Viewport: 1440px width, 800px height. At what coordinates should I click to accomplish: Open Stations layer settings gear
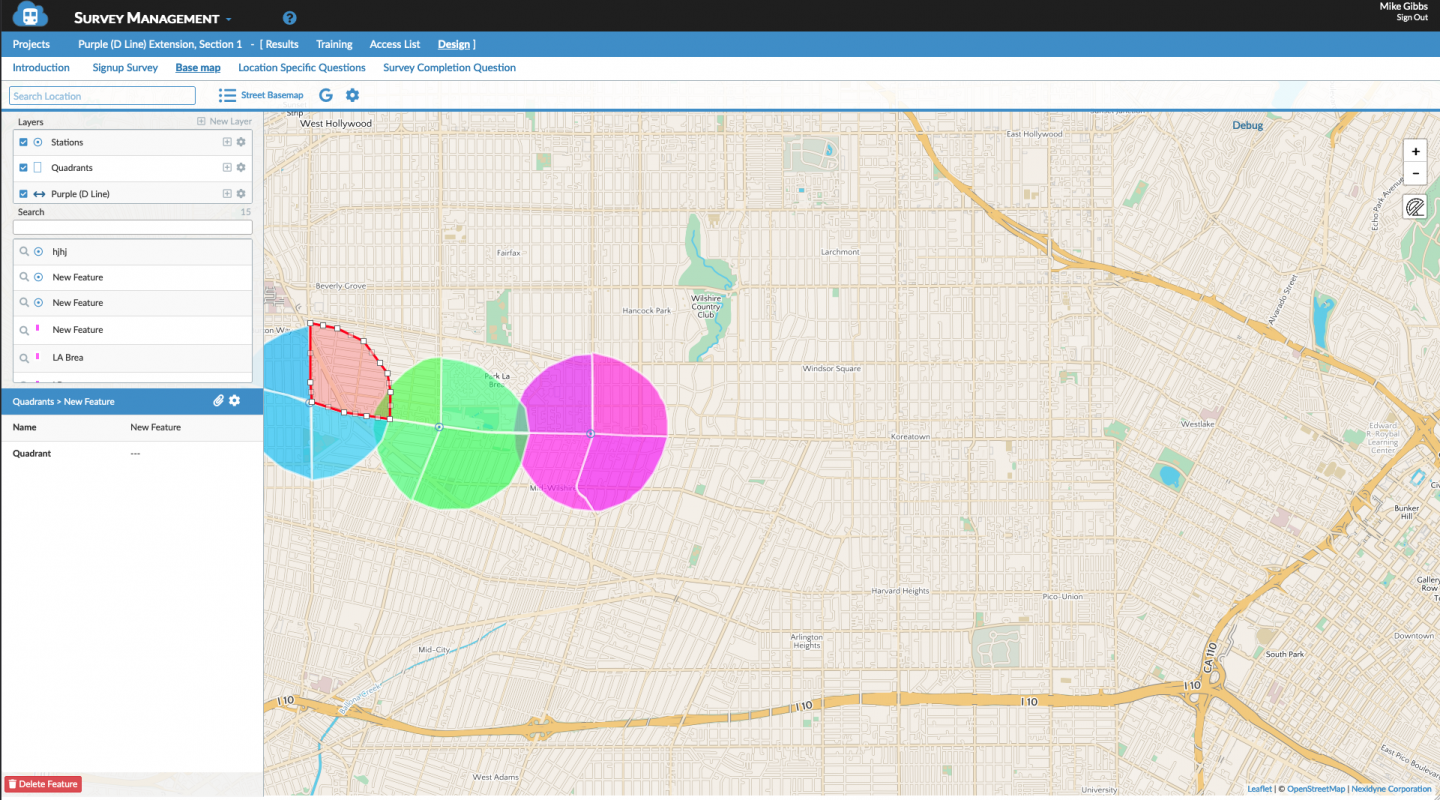coord(241,142)
